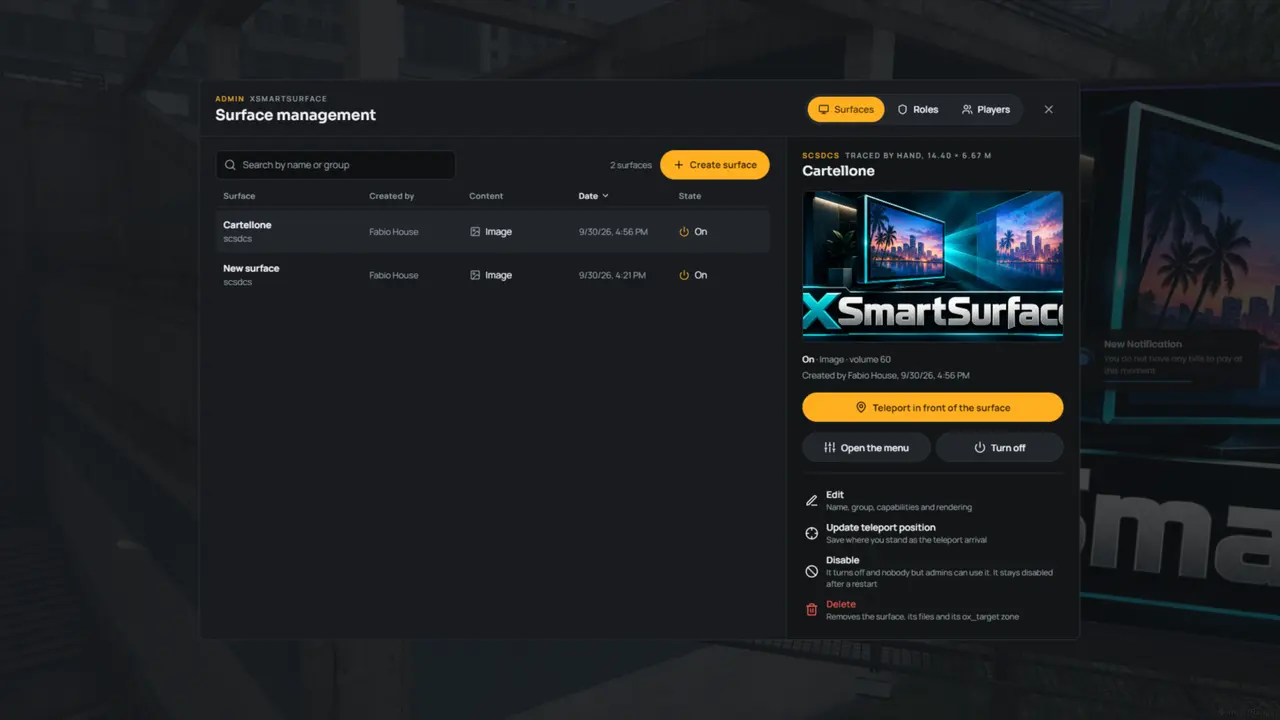Click the Disable prohibition icon

812,571
